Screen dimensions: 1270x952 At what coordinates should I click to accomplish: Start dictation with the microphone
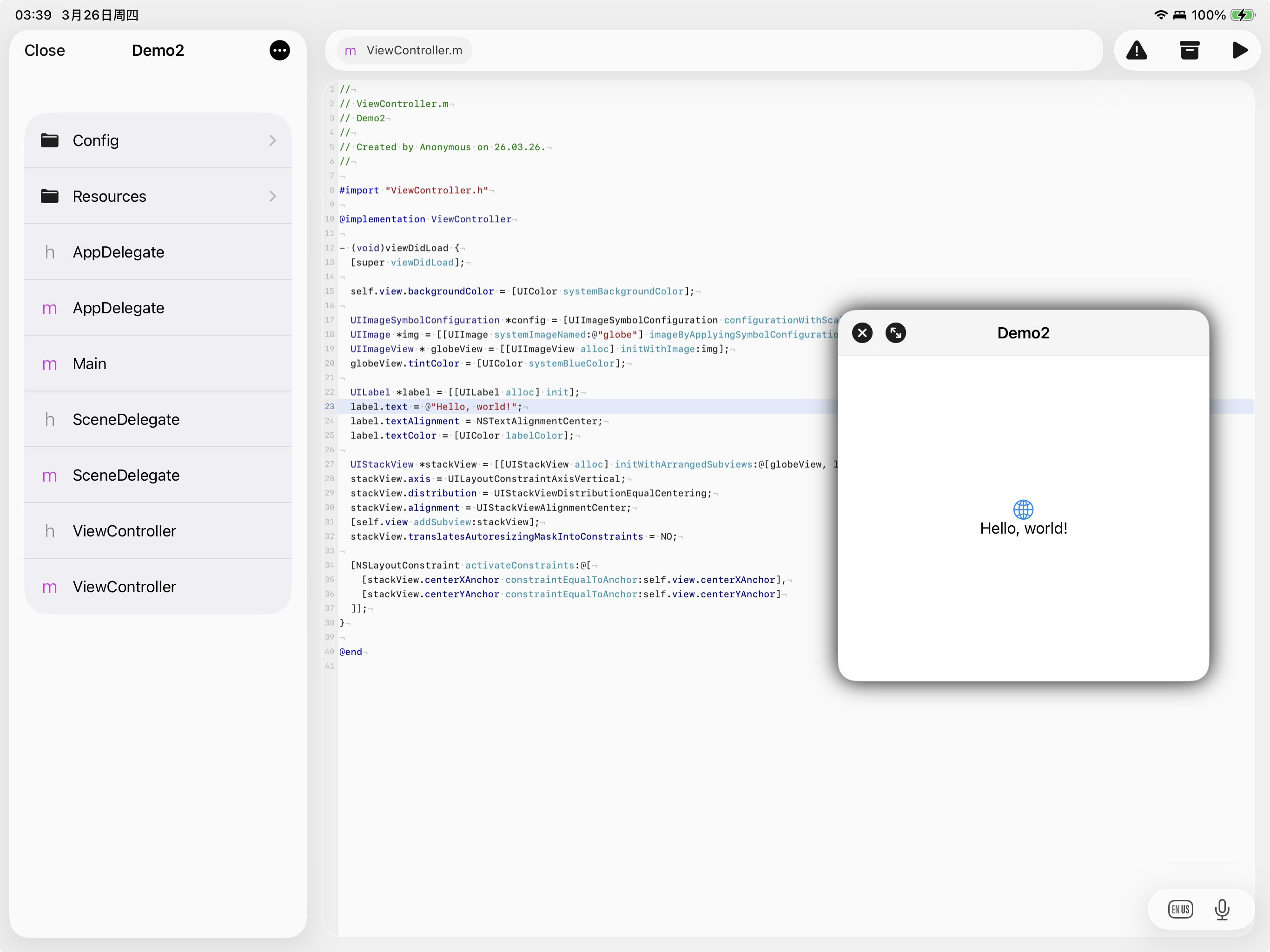(x=1222, y=910)
